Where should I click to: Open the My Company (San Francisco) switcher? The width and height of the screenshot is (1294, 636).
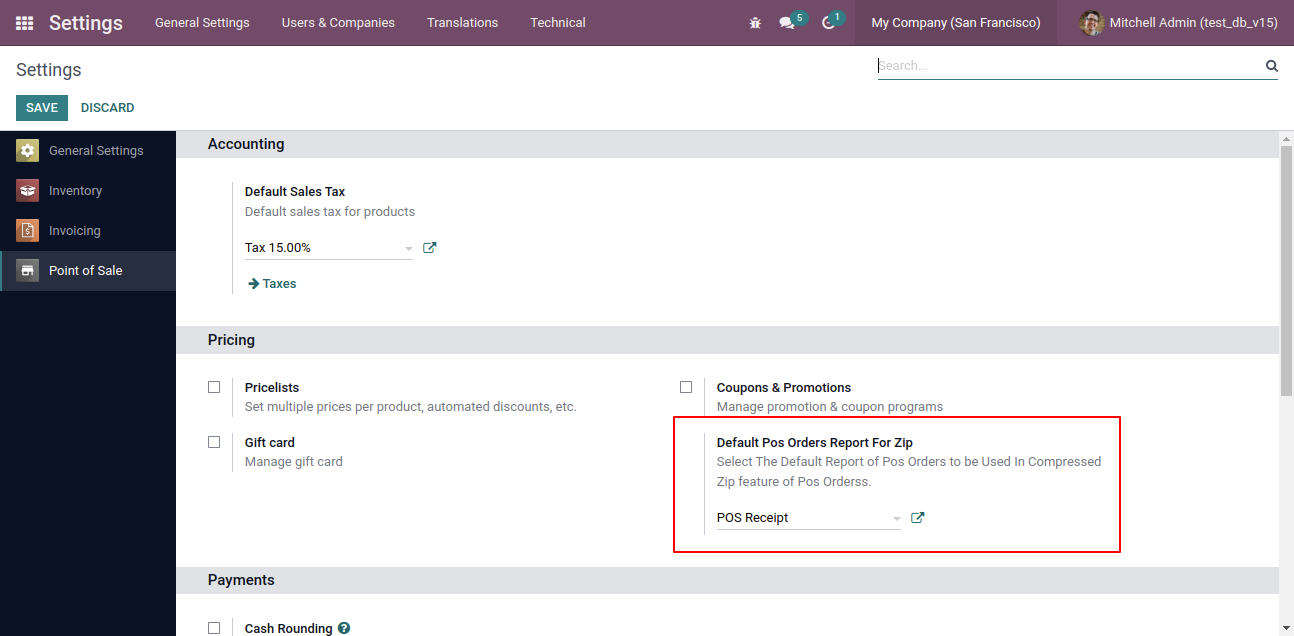(x=956, y=22)
